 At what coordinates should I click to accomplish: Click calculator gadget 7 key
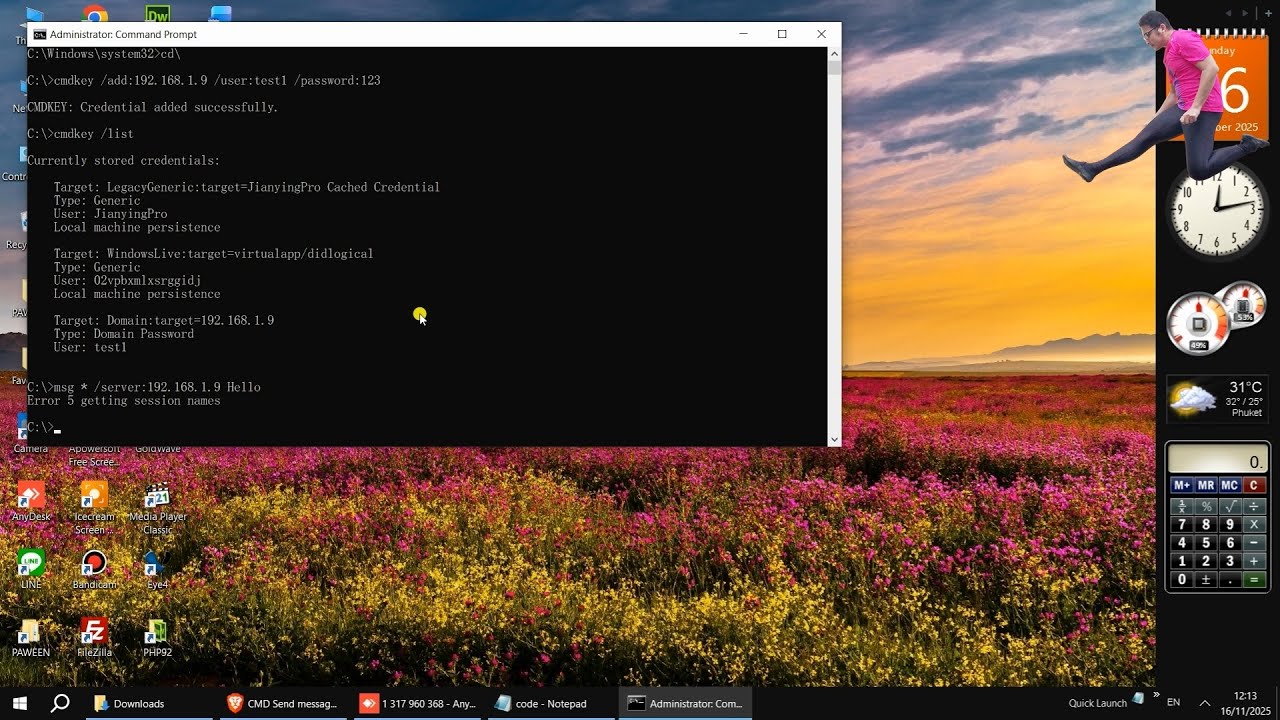coord(1182,524)
